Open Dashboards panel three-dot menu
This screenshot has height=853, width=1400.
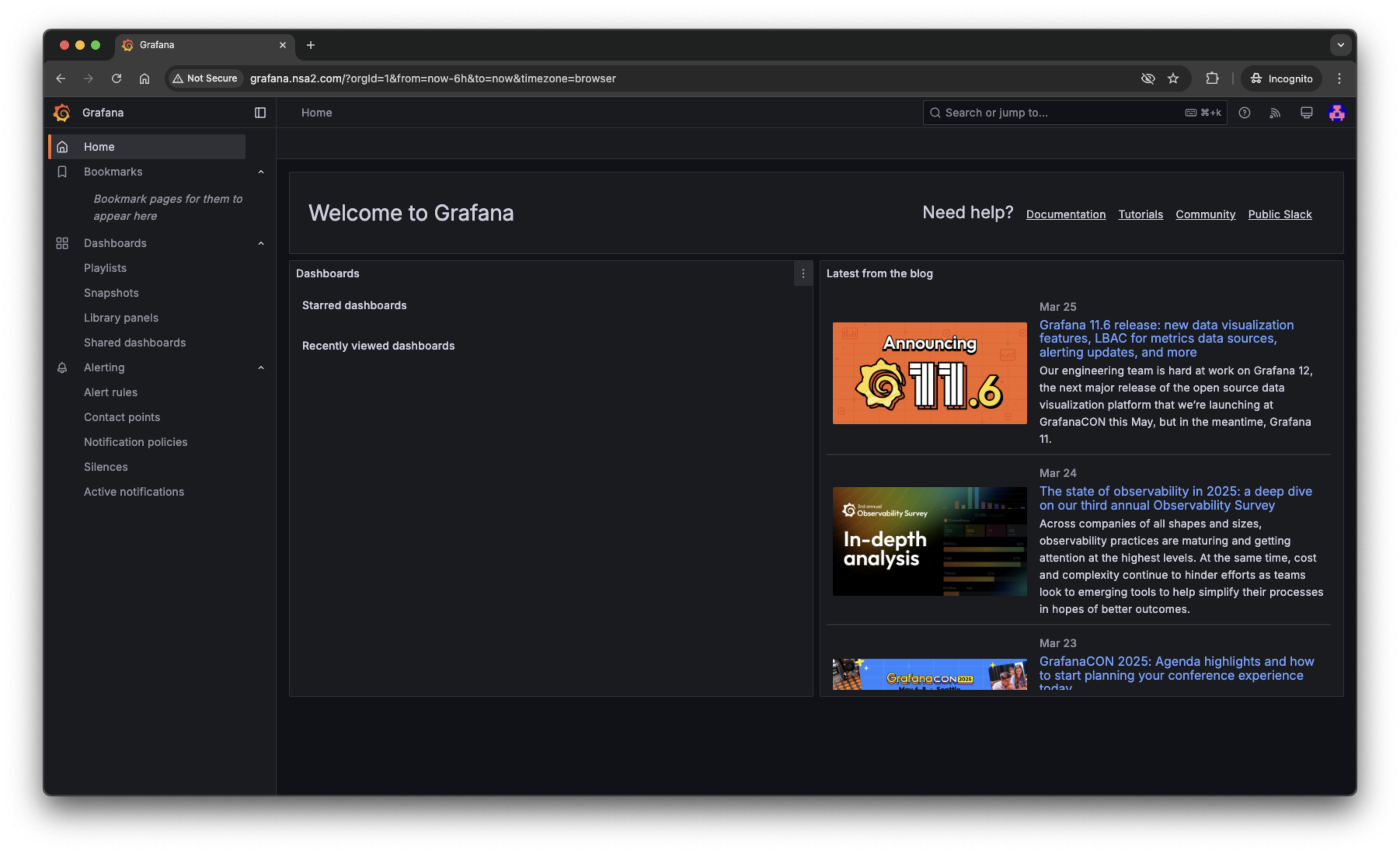pos(803,274)
